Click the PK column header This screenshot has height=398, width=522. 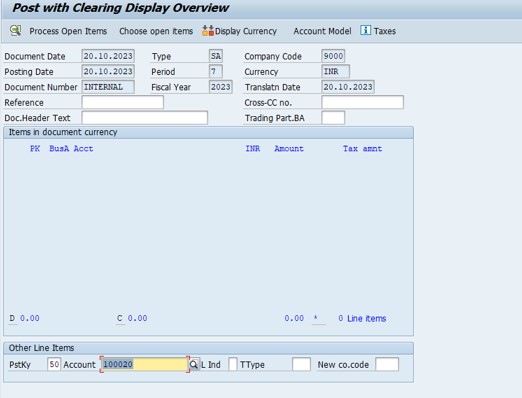click(x=35, y=149)
